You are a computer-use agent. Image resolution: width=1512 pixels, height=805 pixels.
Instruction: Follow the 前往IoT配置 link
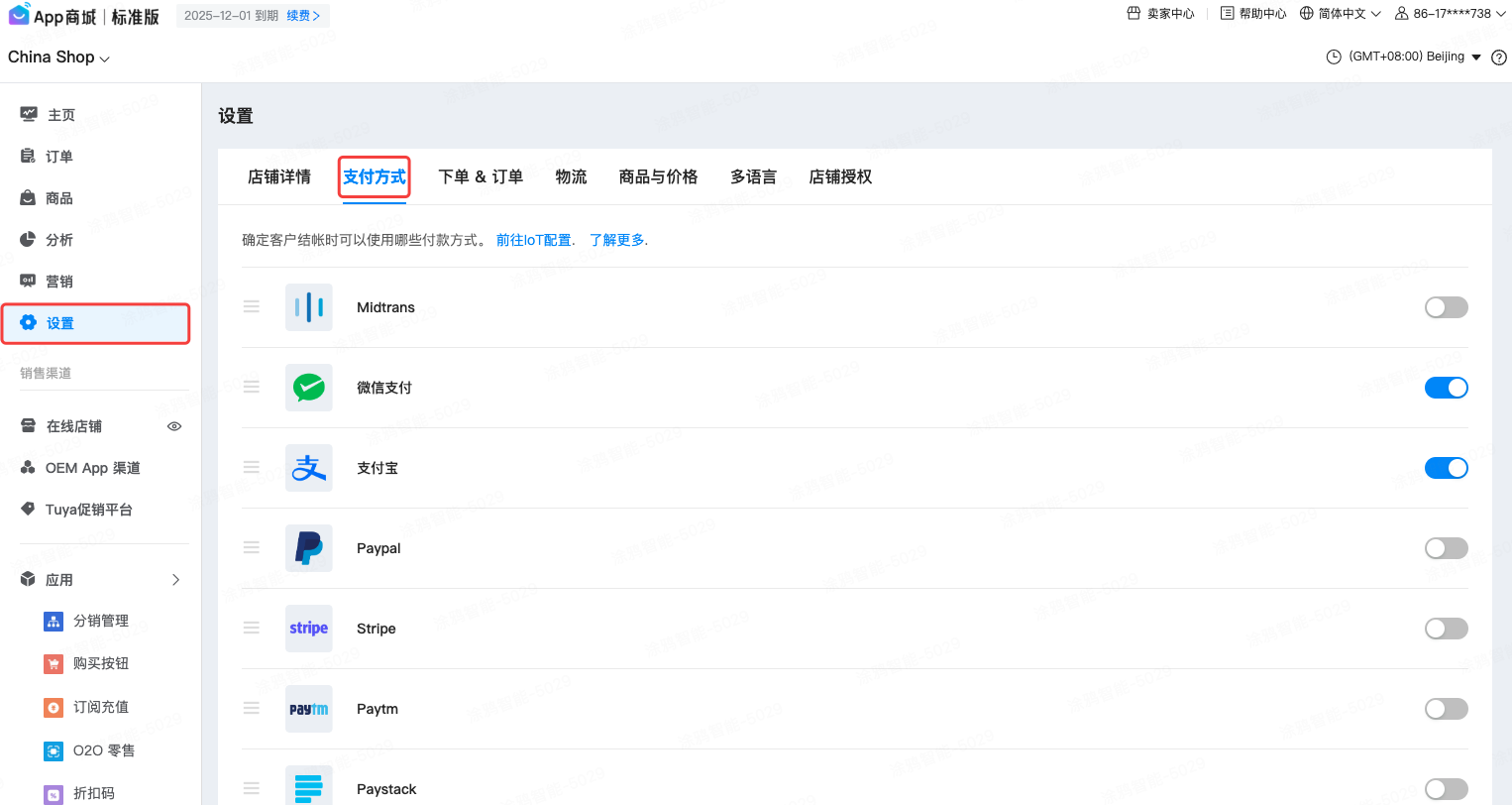(533, 240)
